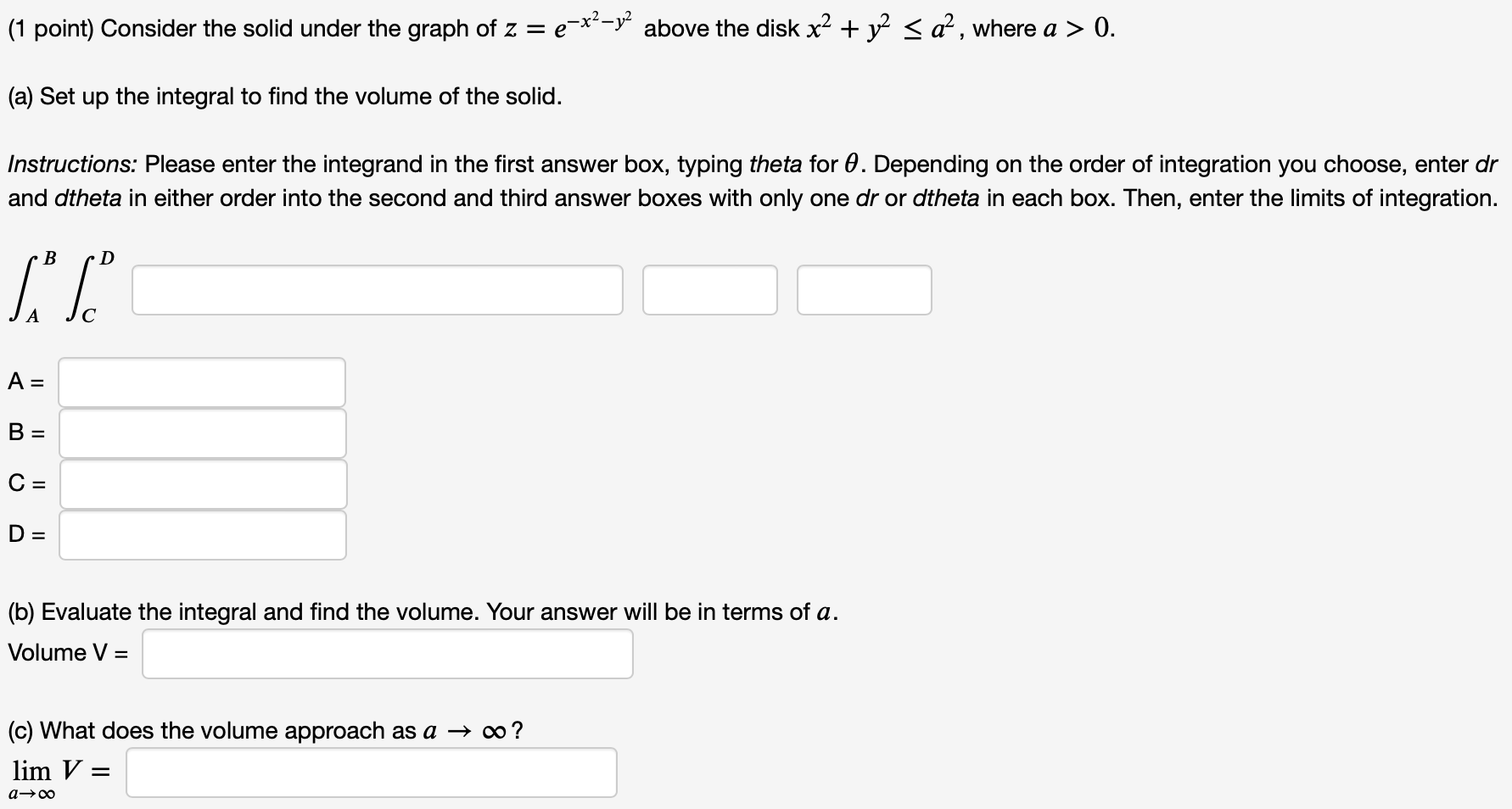Click the limit answer box in part (c)
Screen dimensions: 1512x809
pyautogui.click(x=371, y=772)
